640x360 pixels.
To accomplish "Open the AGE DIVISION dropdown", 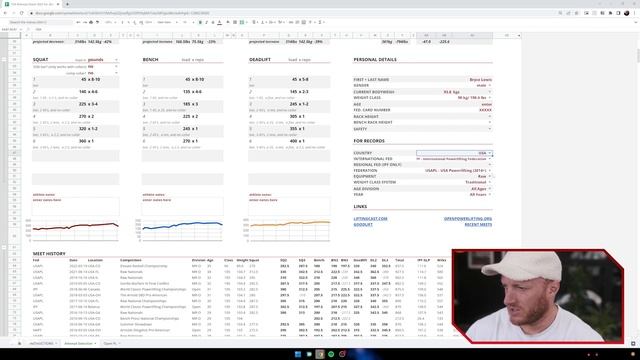I will (x=489, y=189).
